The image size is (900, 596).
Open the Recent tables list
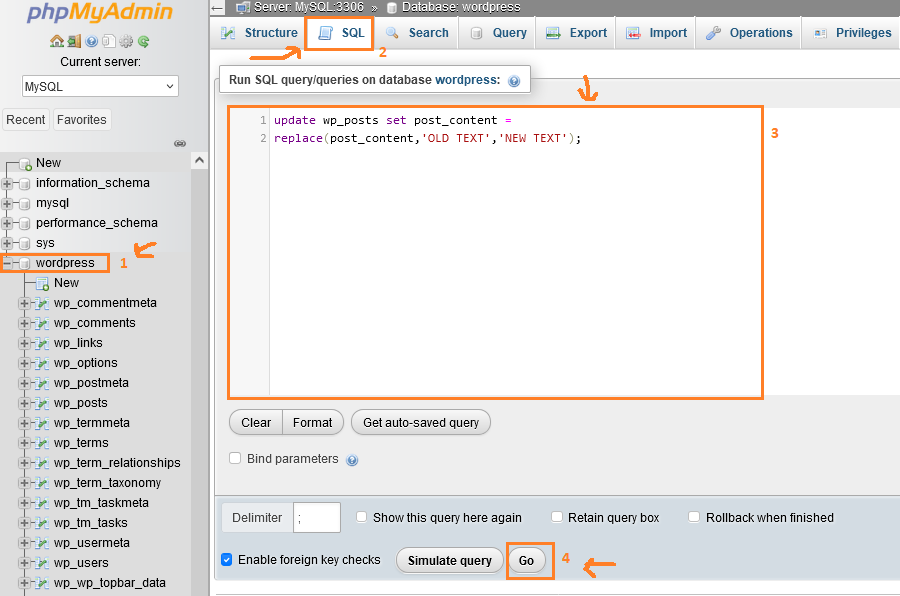[25, 119]
